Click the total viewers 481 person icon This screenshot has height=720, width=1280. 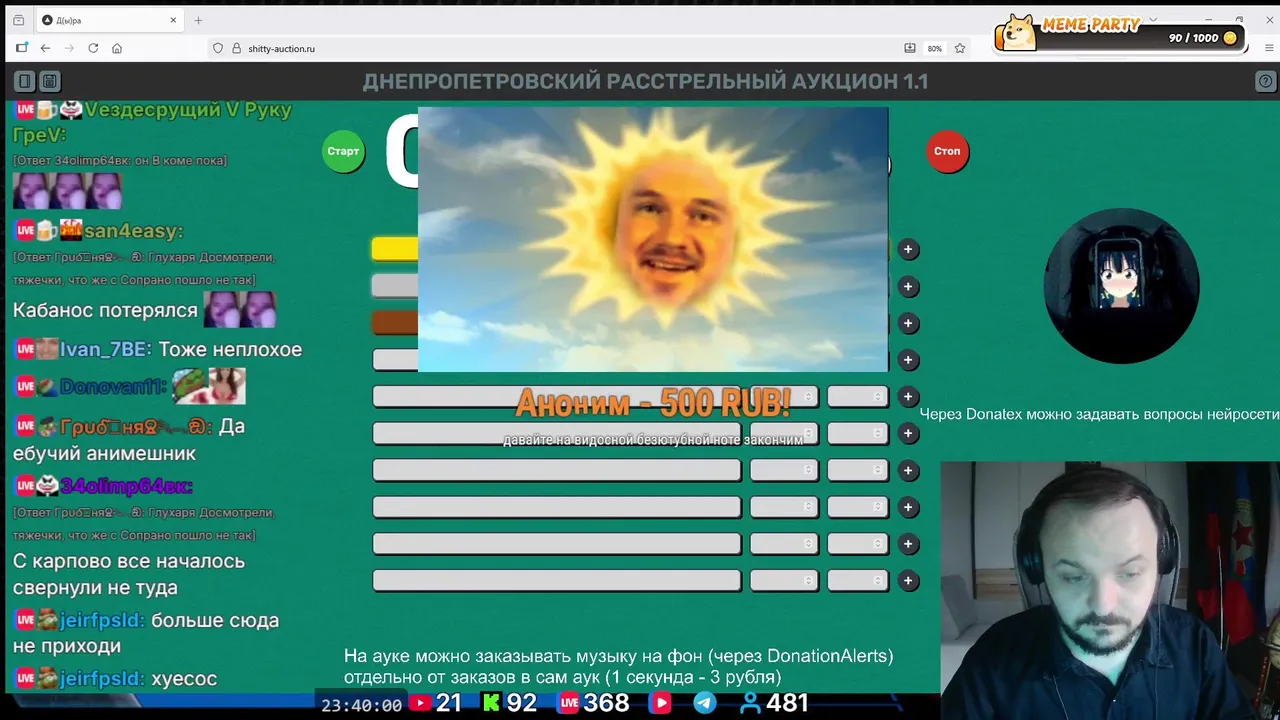(x=750, y=704)
